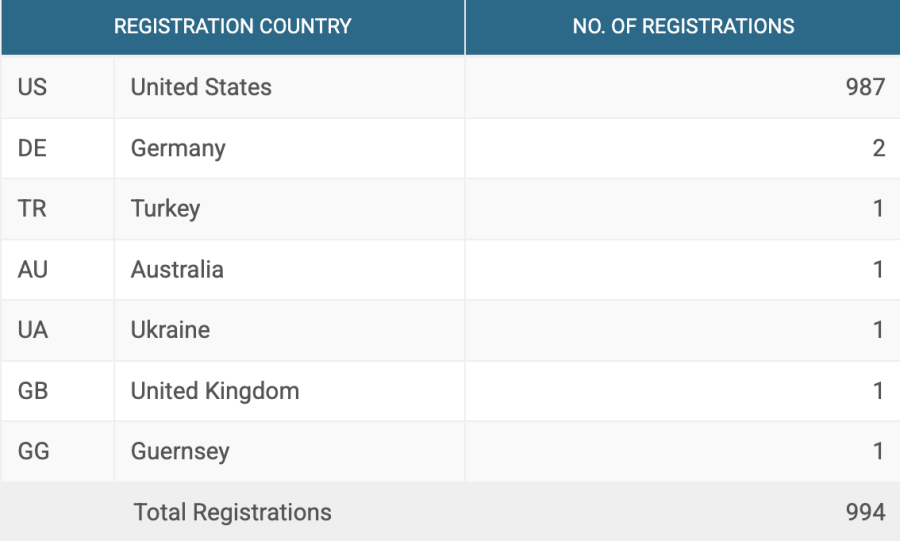This screenshot has height=541, width=900.
Task: Select the Ukraine country name
Action: [x=170, y=330]
